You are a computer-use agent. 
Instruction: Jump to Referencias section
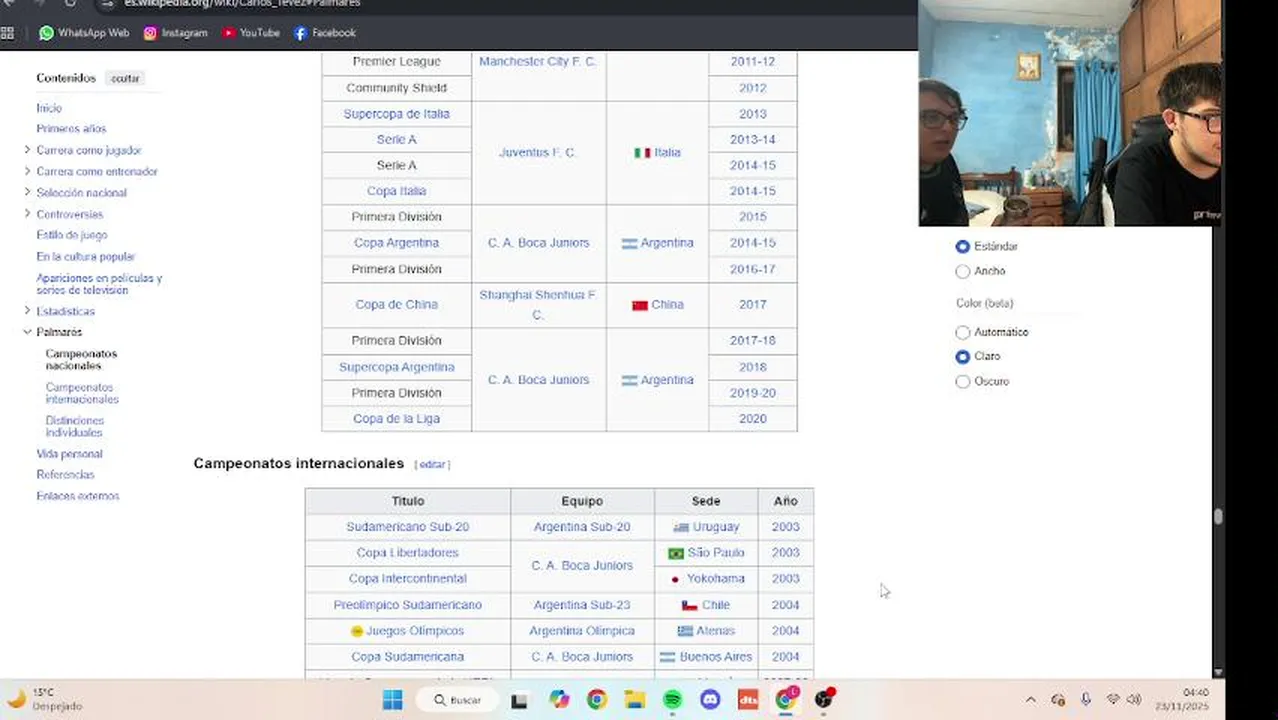click(65, 475)
